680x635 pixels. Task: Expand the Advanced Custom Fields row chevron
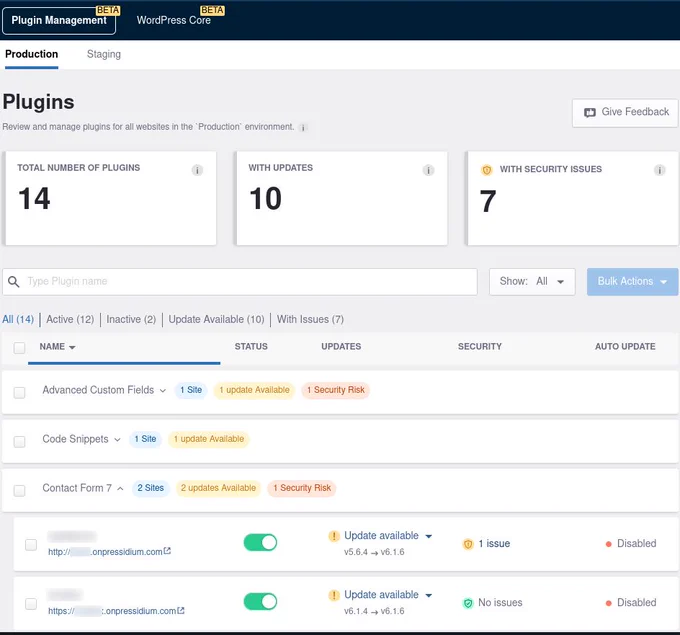[x=163, y=391]
